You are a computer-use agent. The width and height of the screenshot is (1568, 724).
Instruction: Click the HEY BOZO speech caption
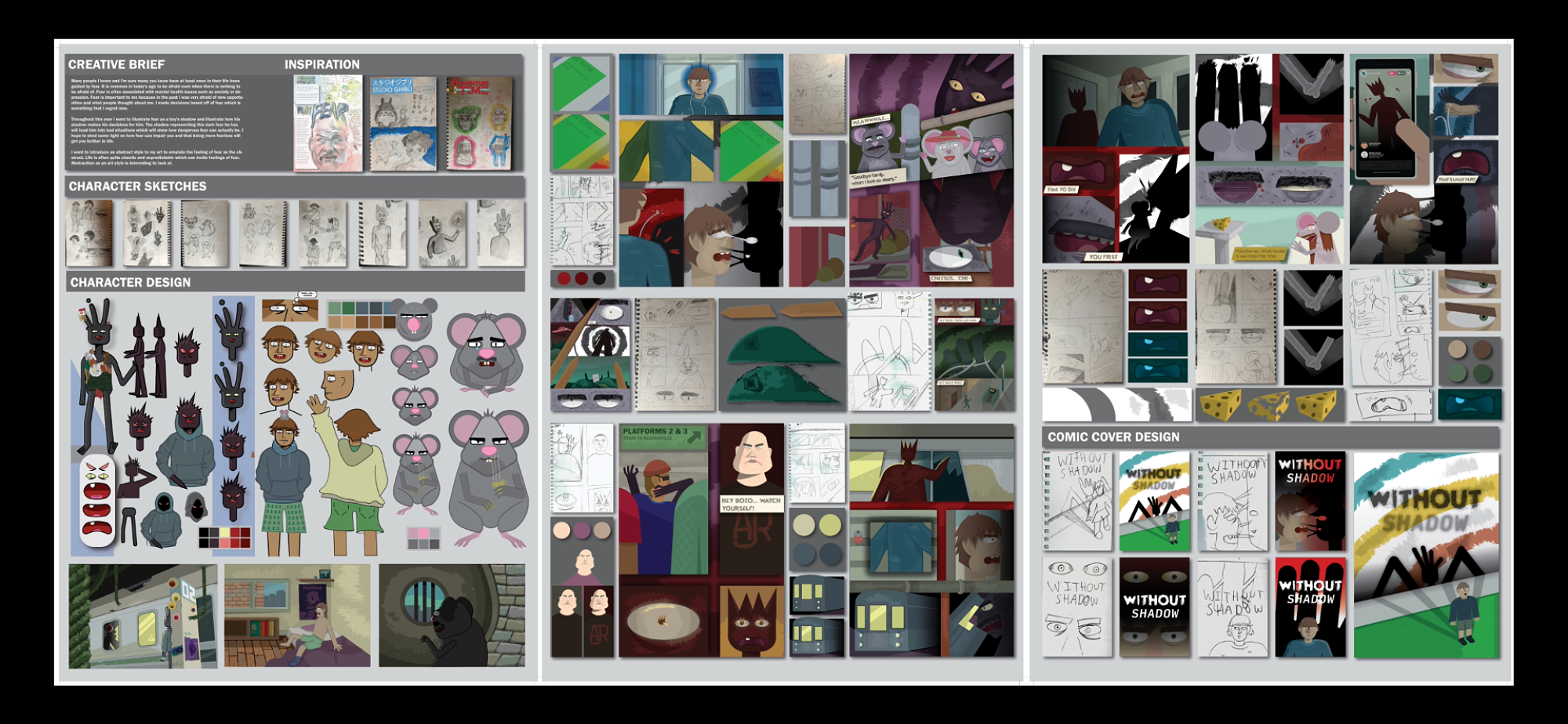(x=750, y=504)
